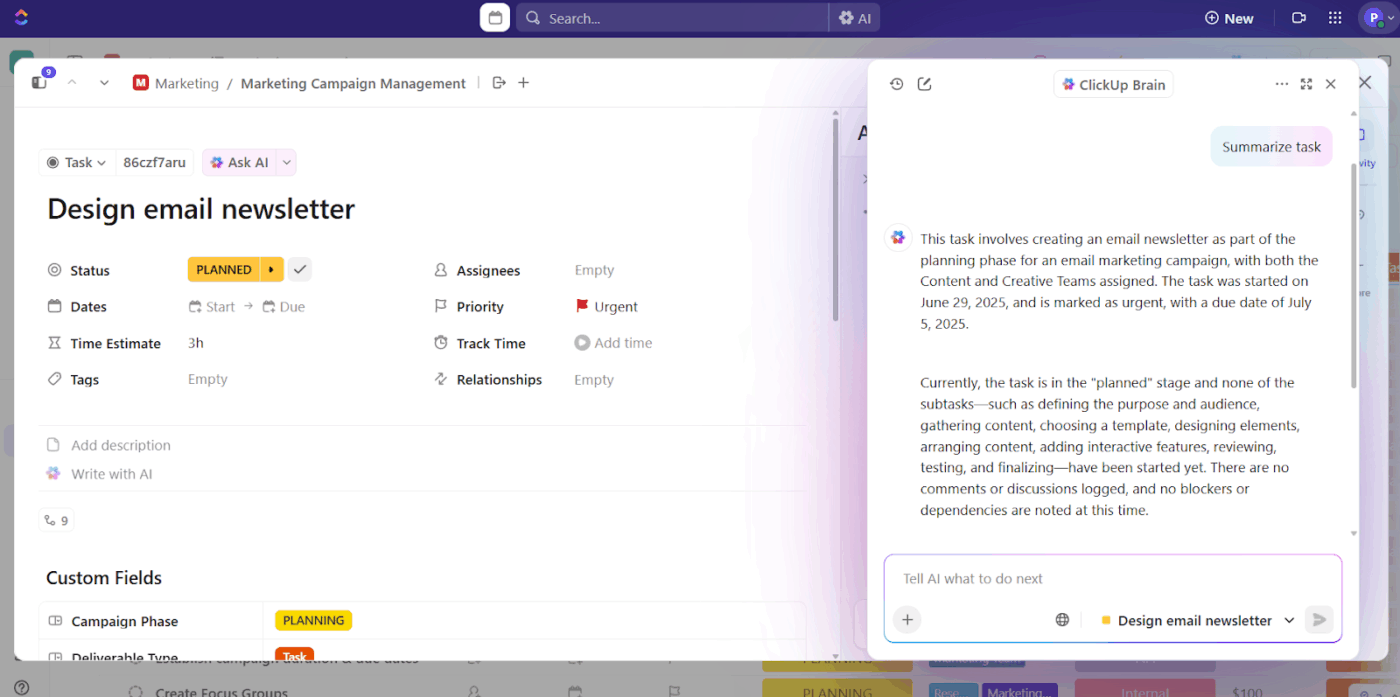Record a clip with the video icon
This screenshot has width=1400, height=697.
1299,17
